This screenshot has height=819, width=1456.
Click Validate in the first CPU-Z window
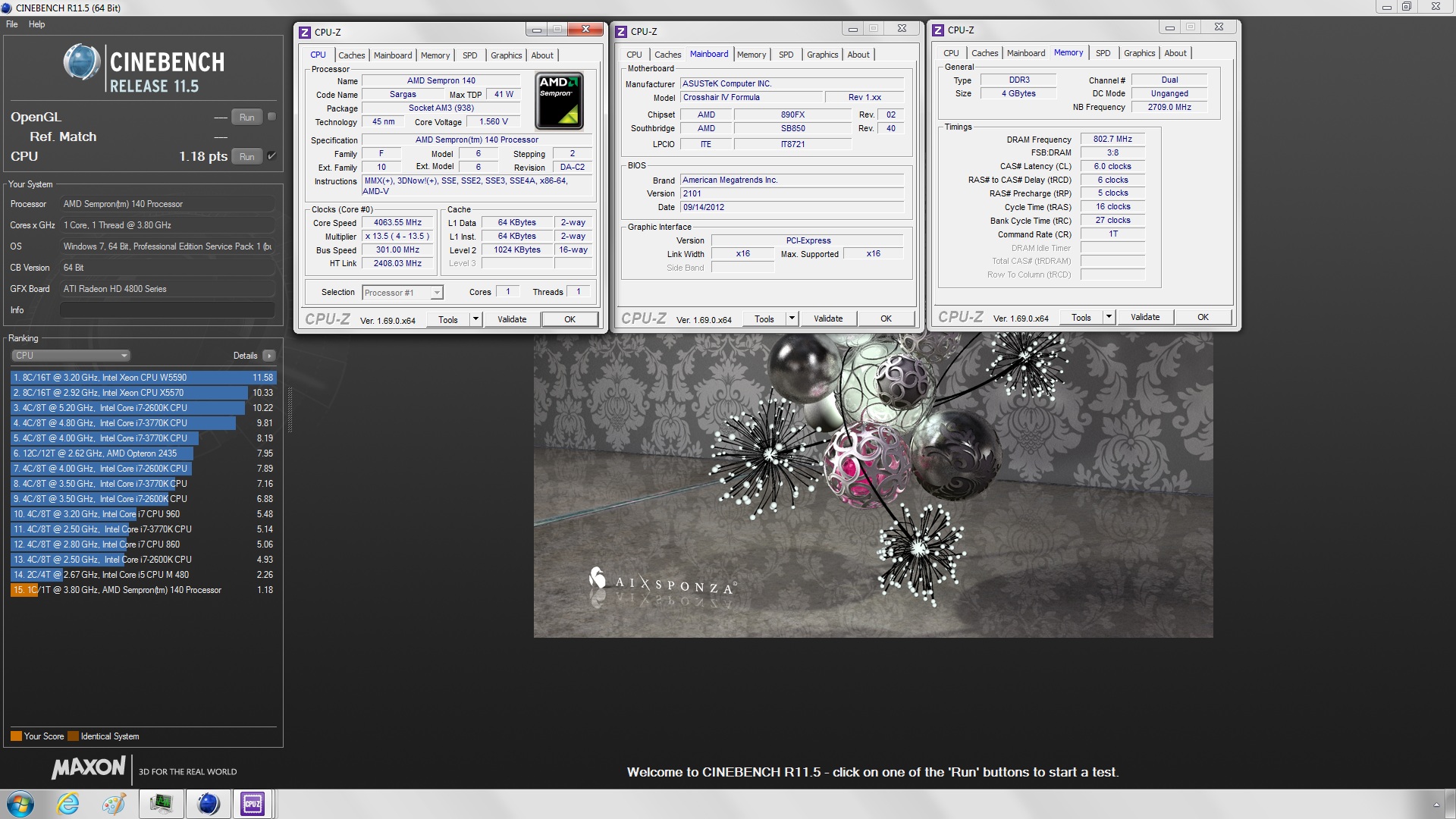[x=512, y=319]
